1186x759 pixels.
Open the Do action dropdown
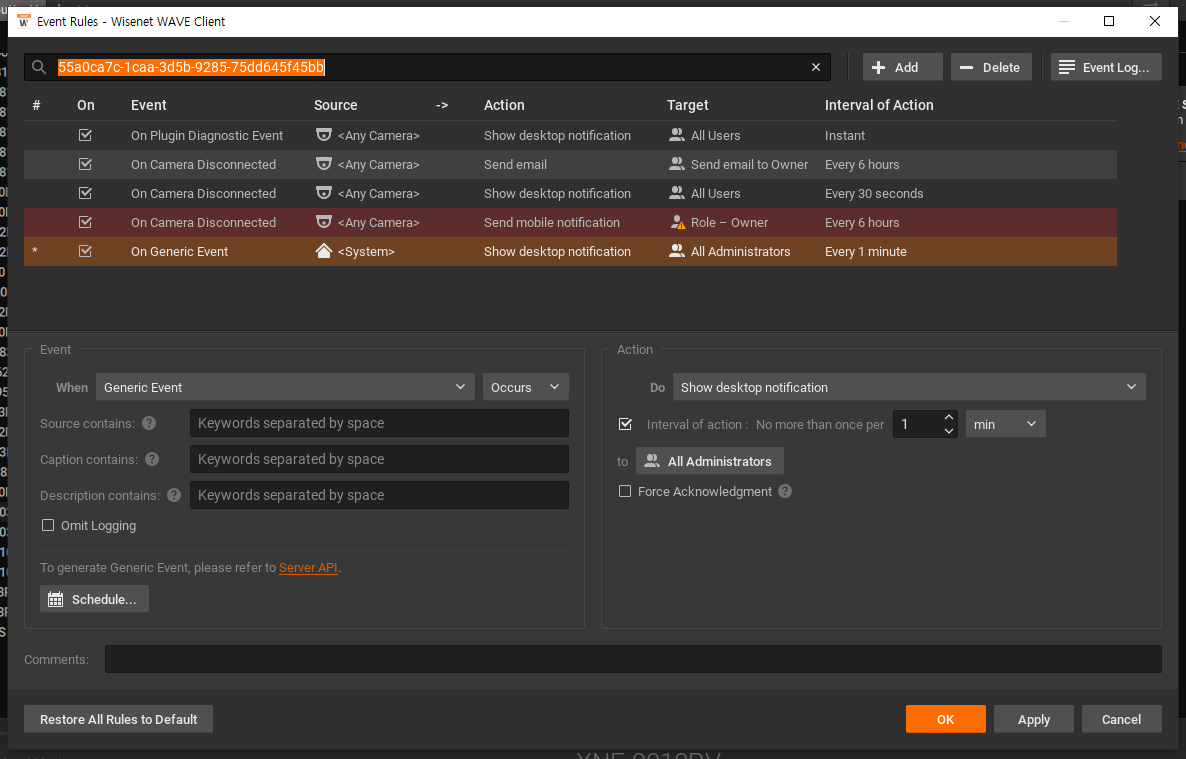coord(908,387)
